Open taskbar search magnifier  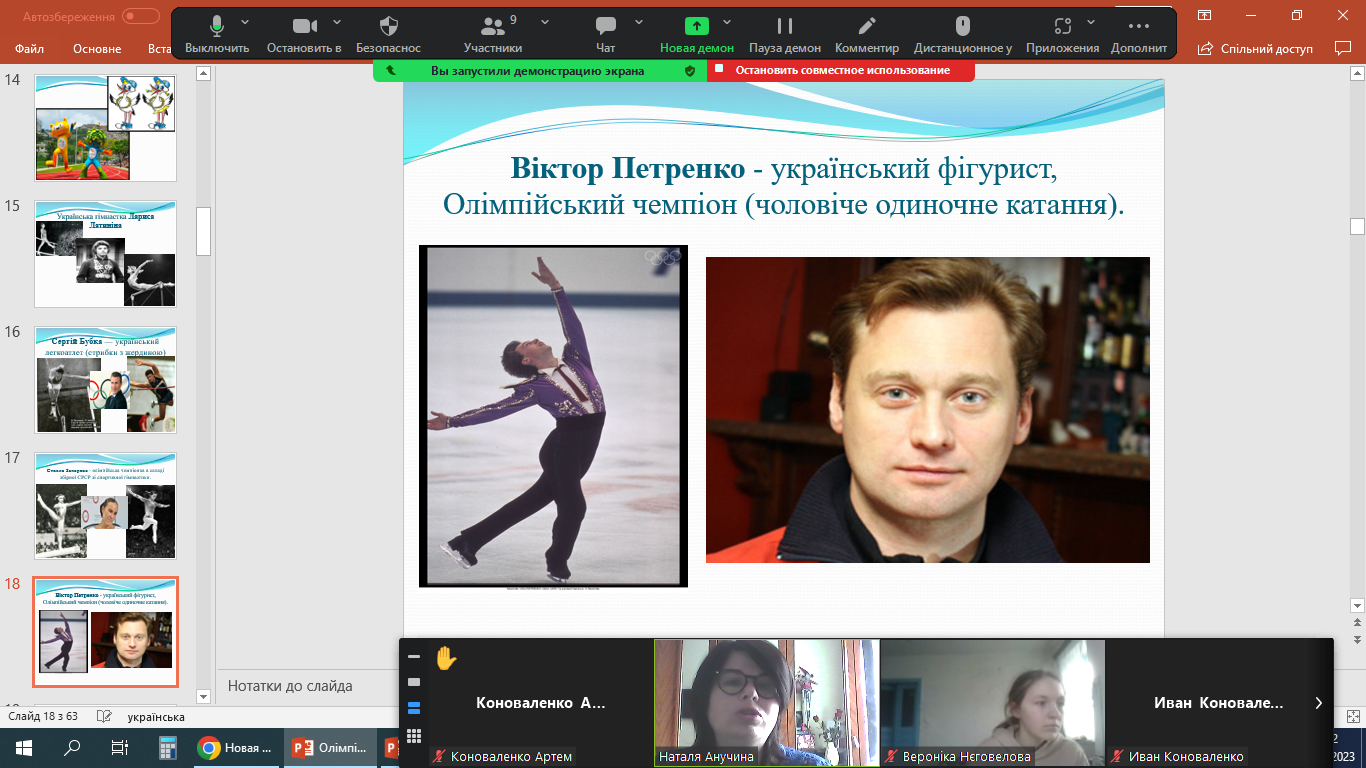tap(72, 748)
